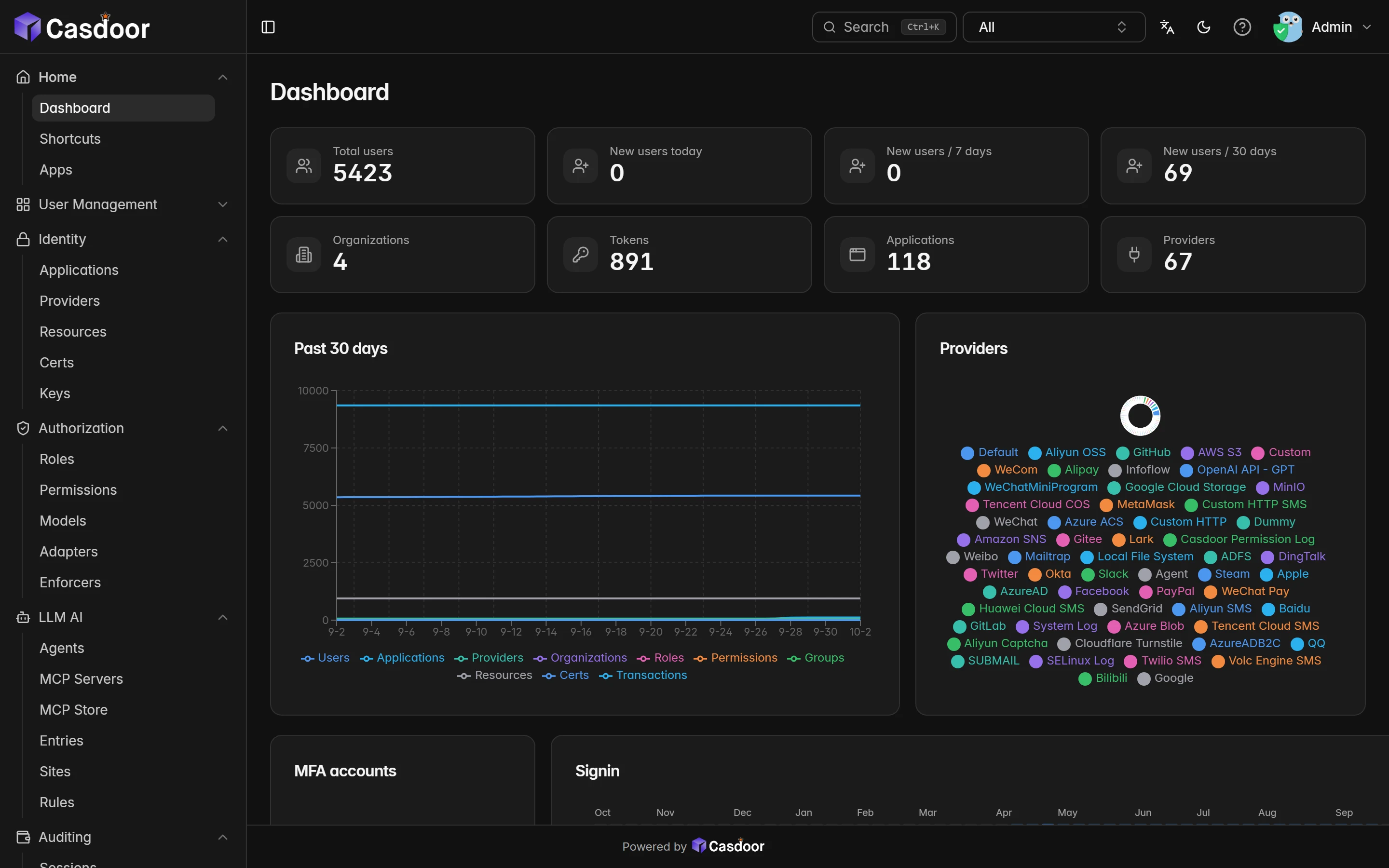Image resolution: width=1389 pixels, height=868 pixels.
Task: Click the Identity lock icon
Action: pyautogui.click(x=23, y=239)
